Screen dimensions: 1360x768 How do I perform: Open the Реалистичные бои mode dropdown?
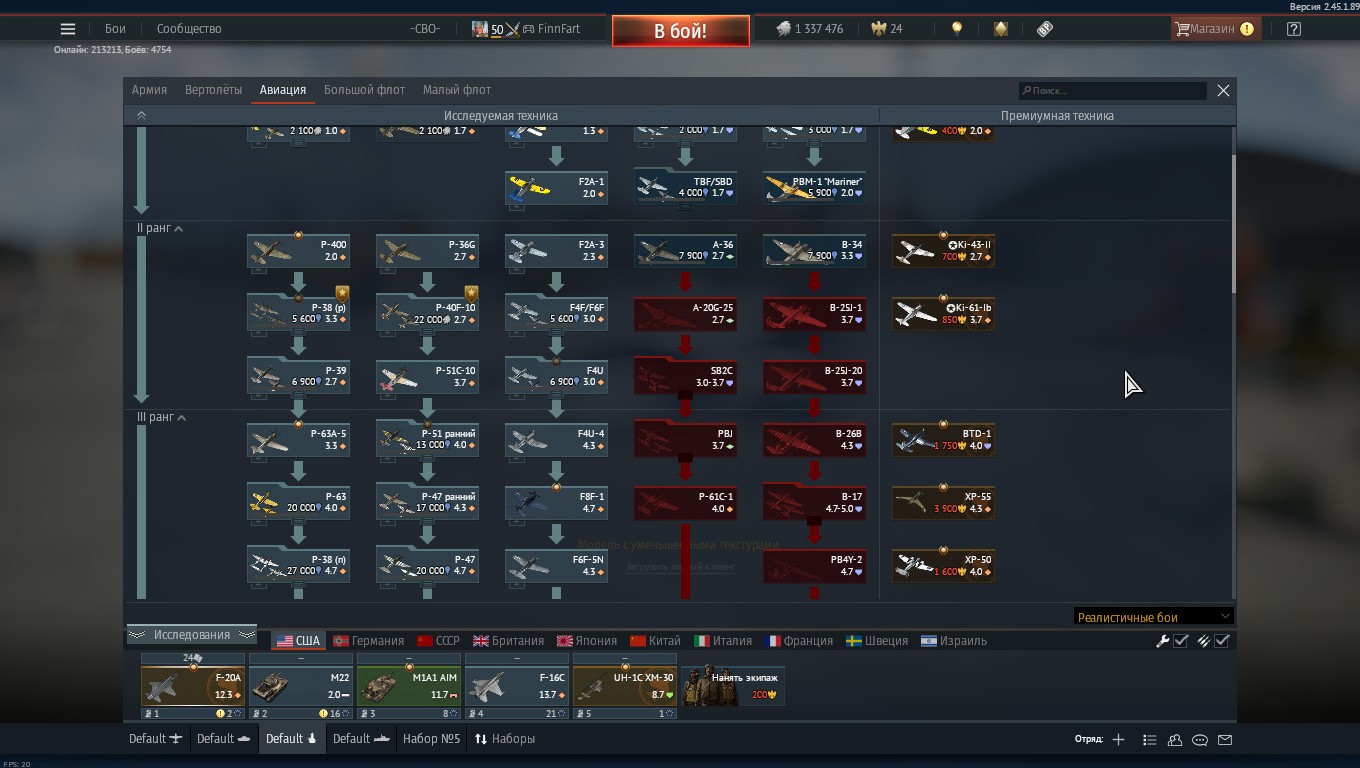(x=1153, y=617)
